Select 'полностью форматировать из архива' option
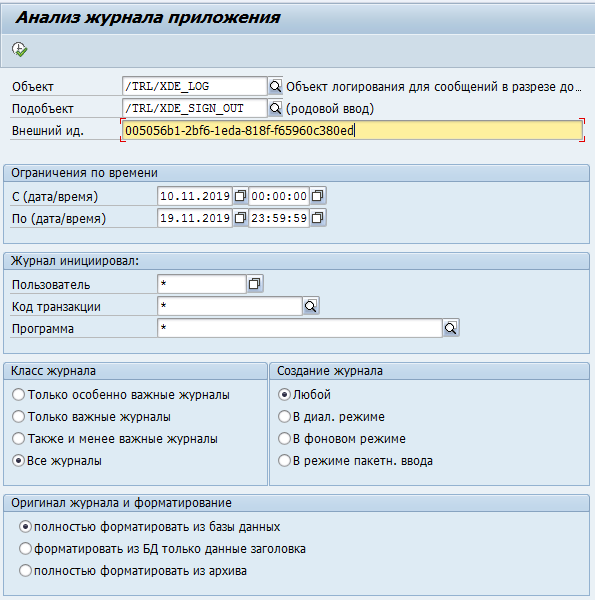Image resolution: width=595 pixels, height=600 pixels. (25, 571)
